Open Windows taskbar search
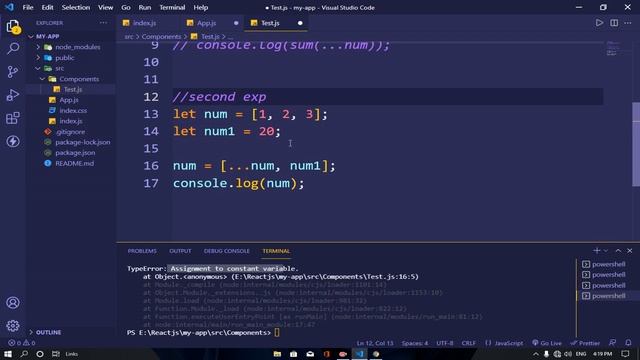Viewport: 640px width, 360px height. 24,354
